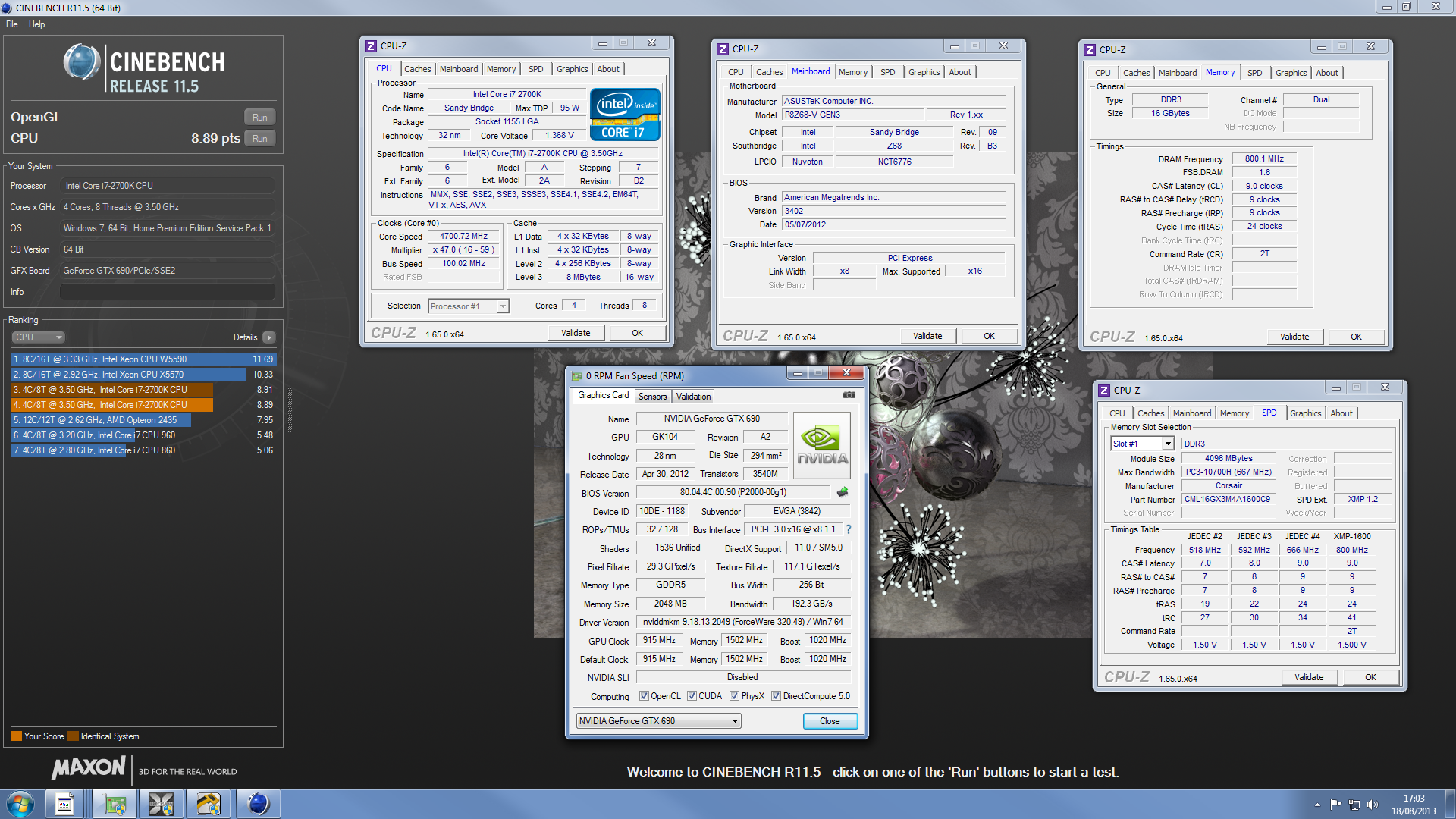Click the Core Speed value 4700.72 MHz
Viewport: 1456px width, 819px height.
tap(463, 237)
